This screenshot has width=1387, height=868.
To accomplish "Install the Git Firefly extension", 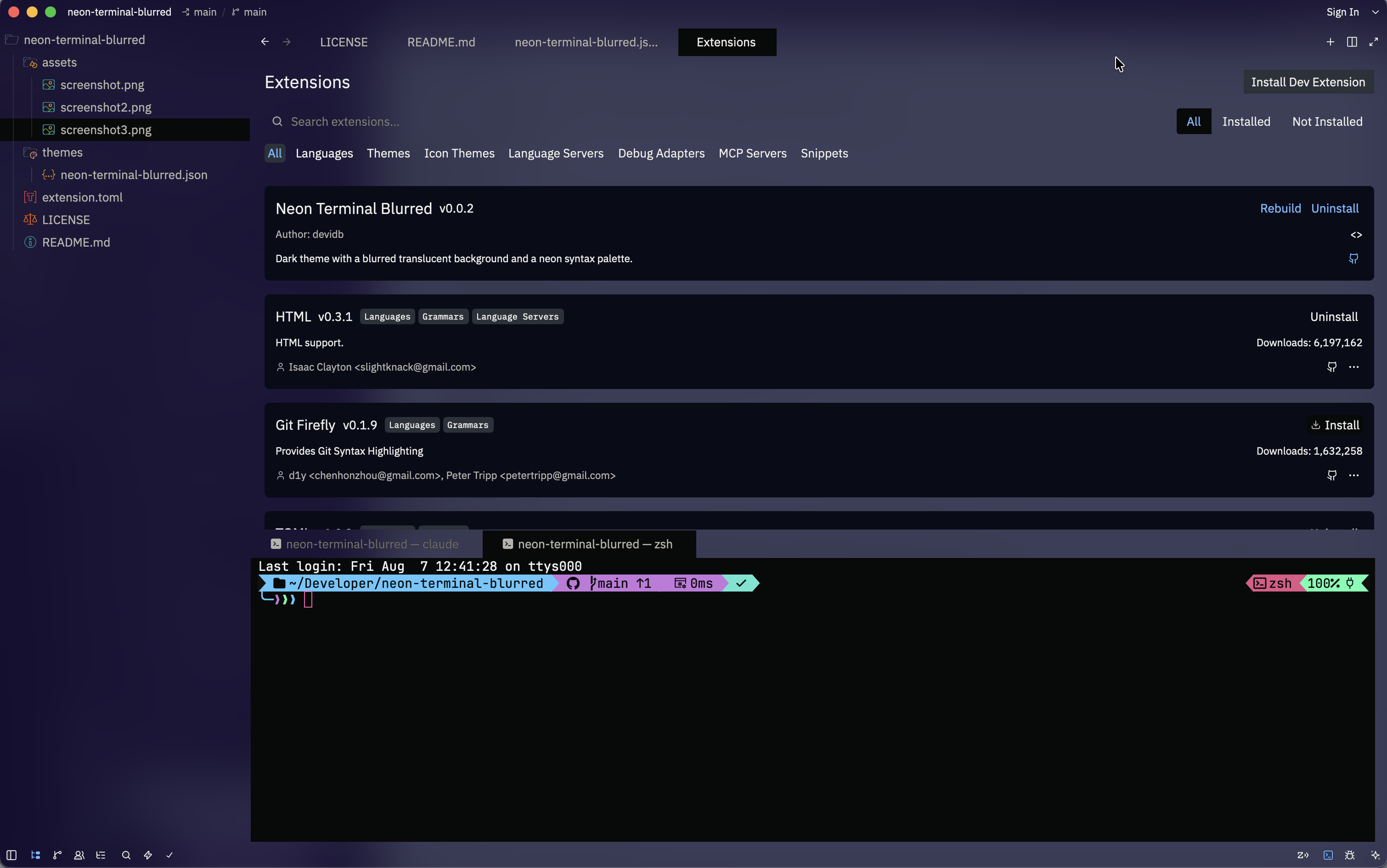I will (1335, 425).
